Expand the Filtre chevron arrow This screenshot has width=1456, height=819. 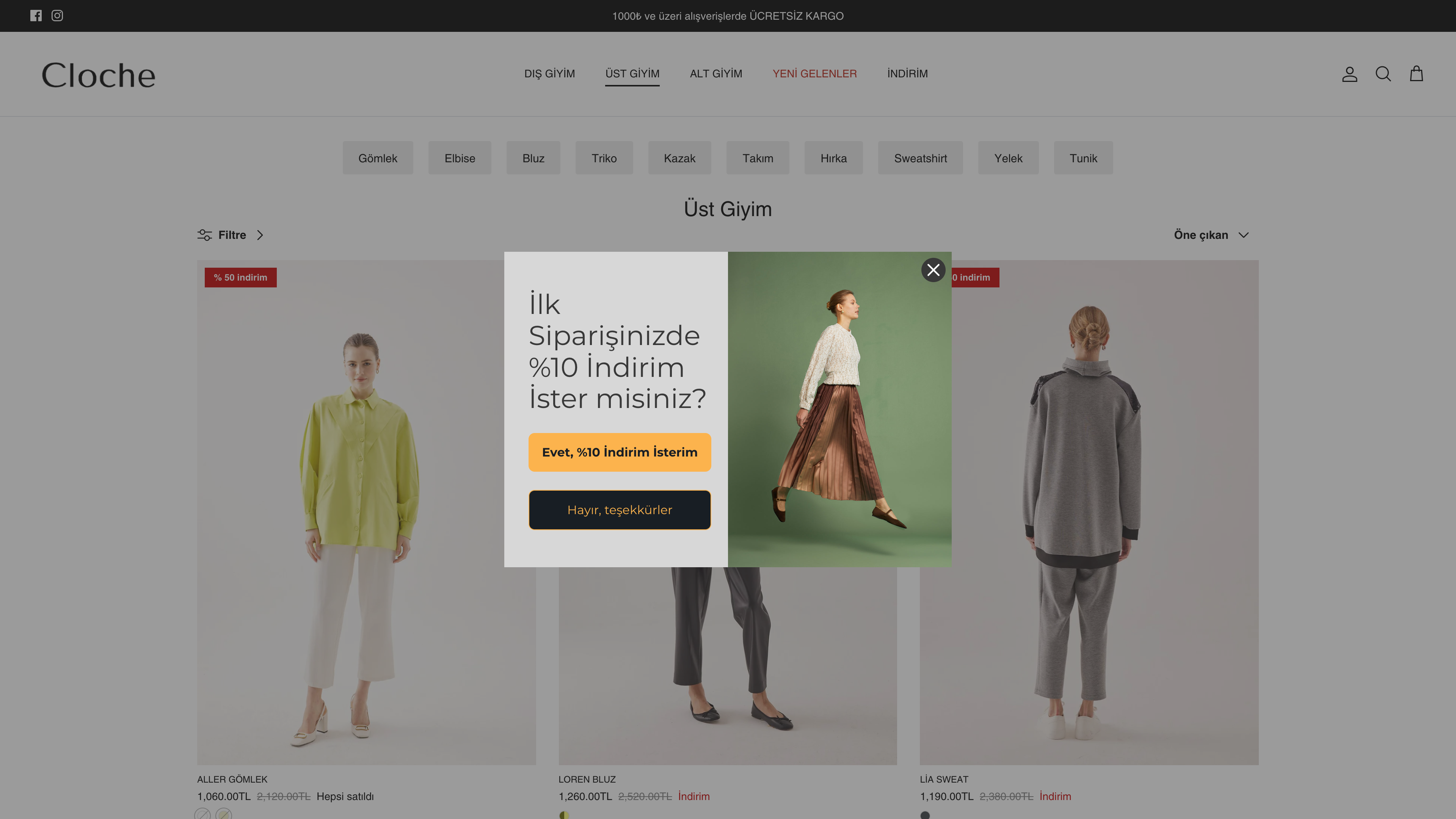[x=260, y=235]
